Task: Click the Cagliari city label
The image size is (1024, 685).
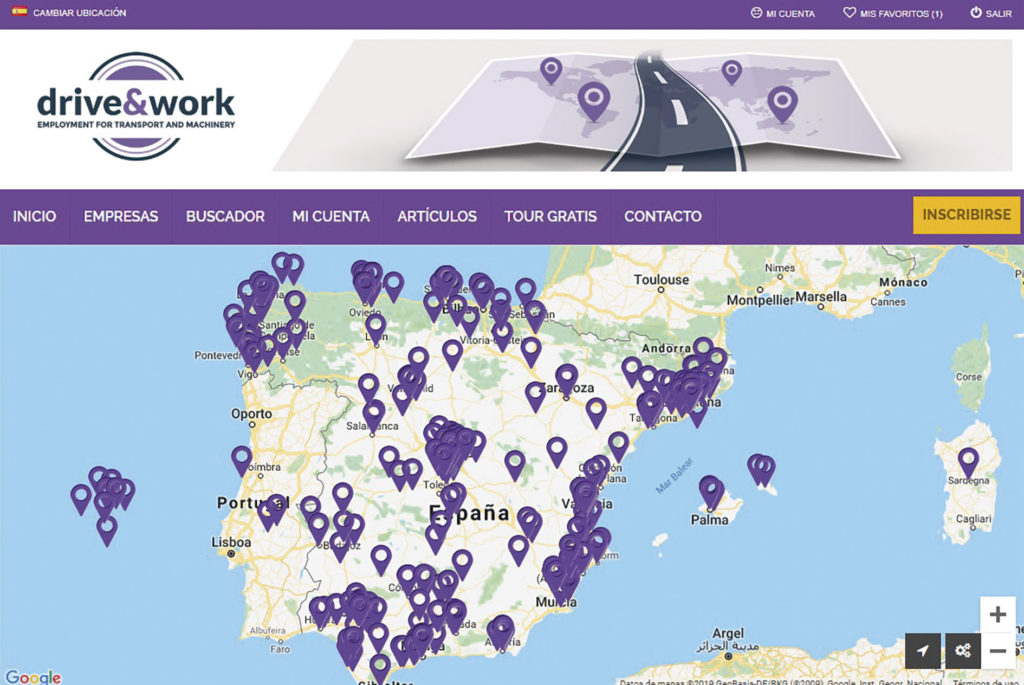Action: click(974, 518)
